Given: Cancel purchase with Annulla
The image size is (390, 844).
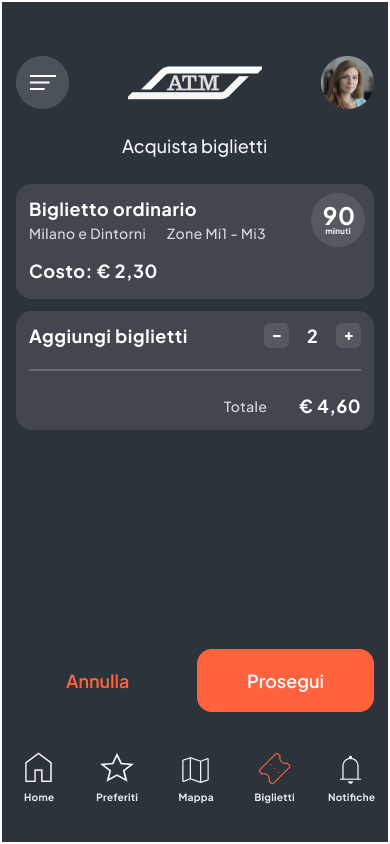Looking at the screenshot, I should click(x=97, y=681).
